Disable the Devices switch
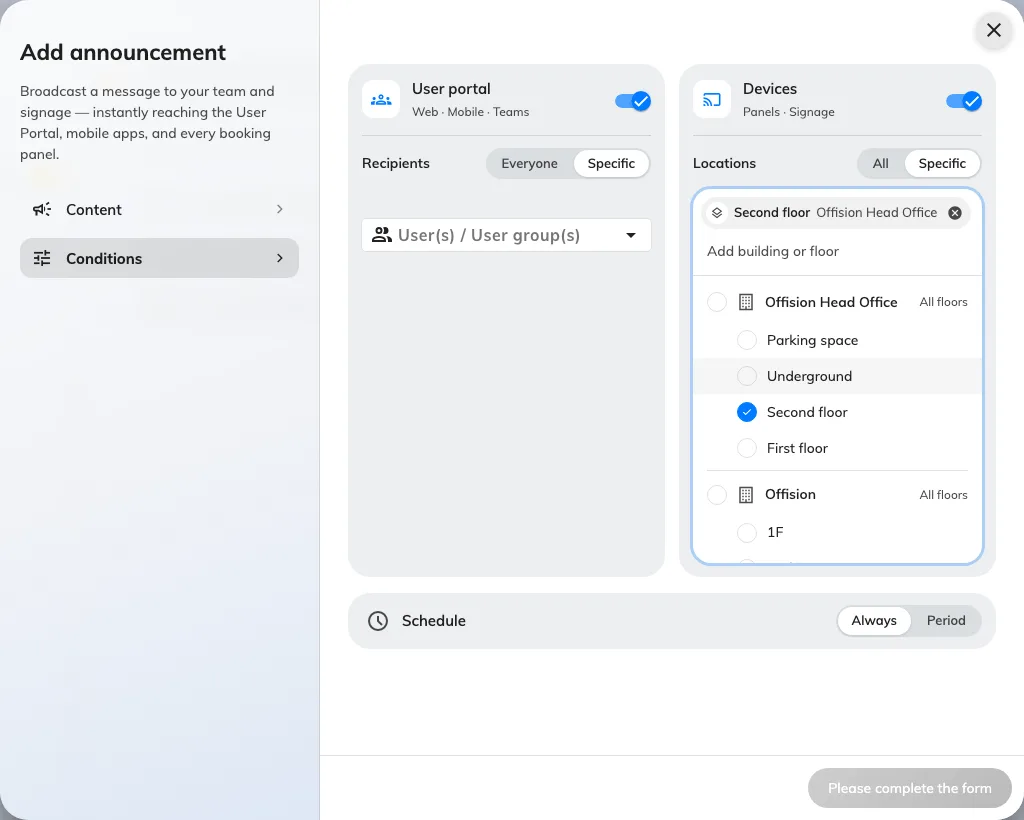1024x820 pixels. pyautogui.click(x=964, y=101)
